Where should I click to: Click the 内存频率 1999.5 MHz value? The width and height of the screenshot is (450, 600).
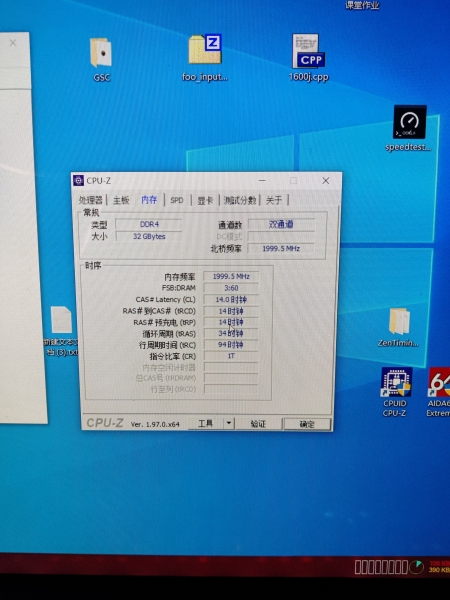231,276
